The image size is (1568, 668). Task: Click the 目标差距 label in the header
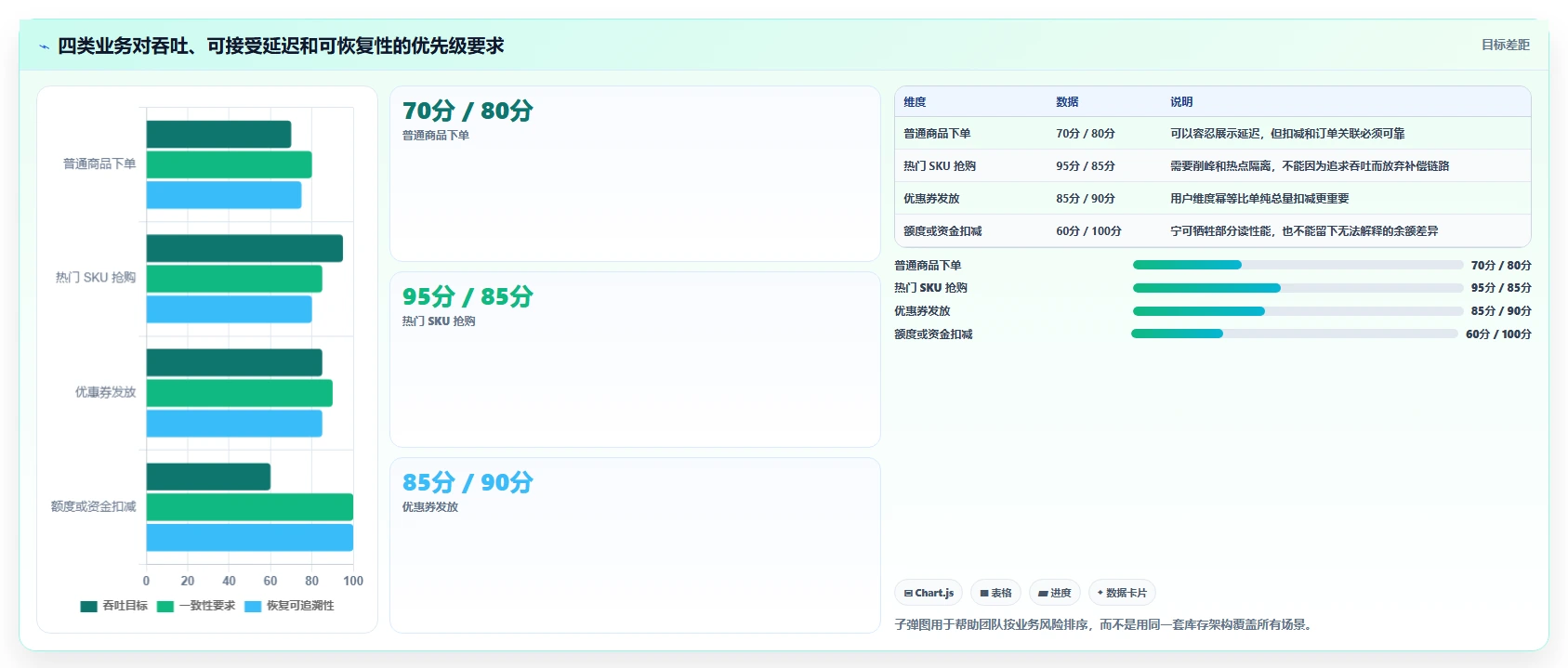click(x=1505, y=45)
